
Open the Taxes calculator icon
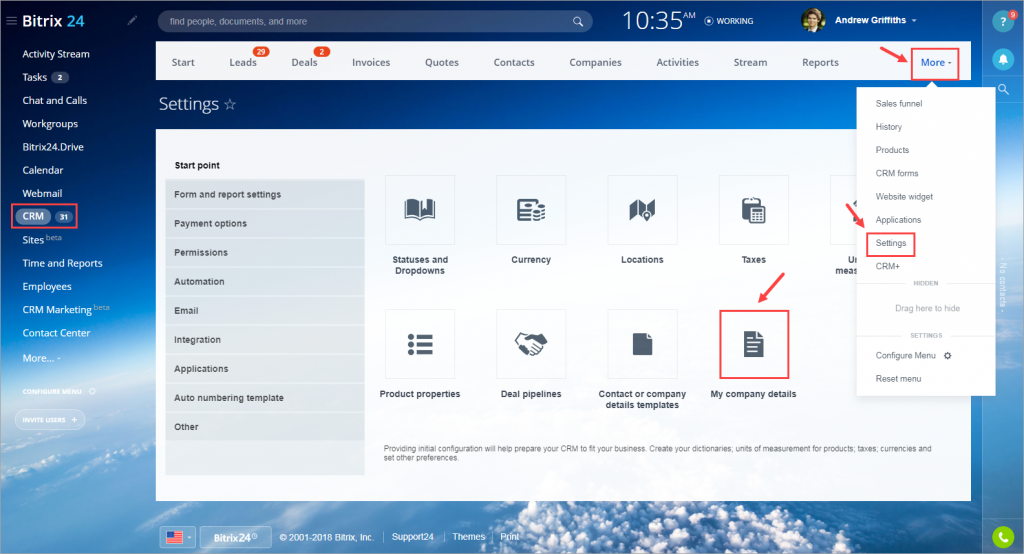pyautogui.click(x=754, y=210)
